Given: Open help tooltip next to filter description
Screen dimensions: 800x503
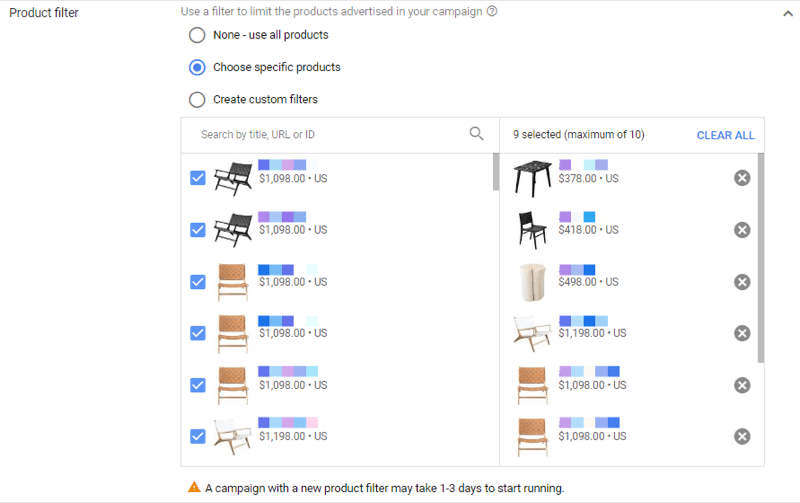Looking at the screenshot, I should coord(492,11).
